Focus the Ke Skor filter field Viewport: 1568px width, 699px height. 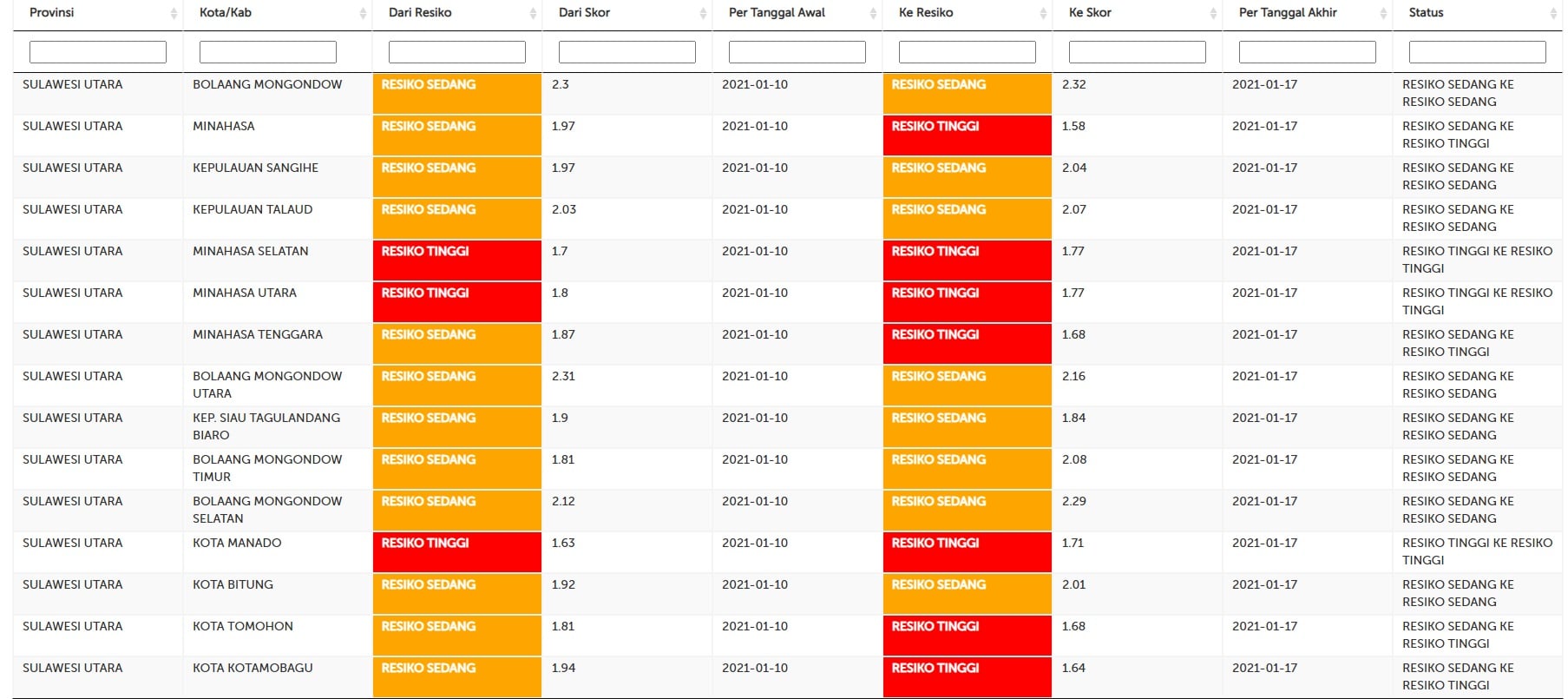(x=1138, y=52)
